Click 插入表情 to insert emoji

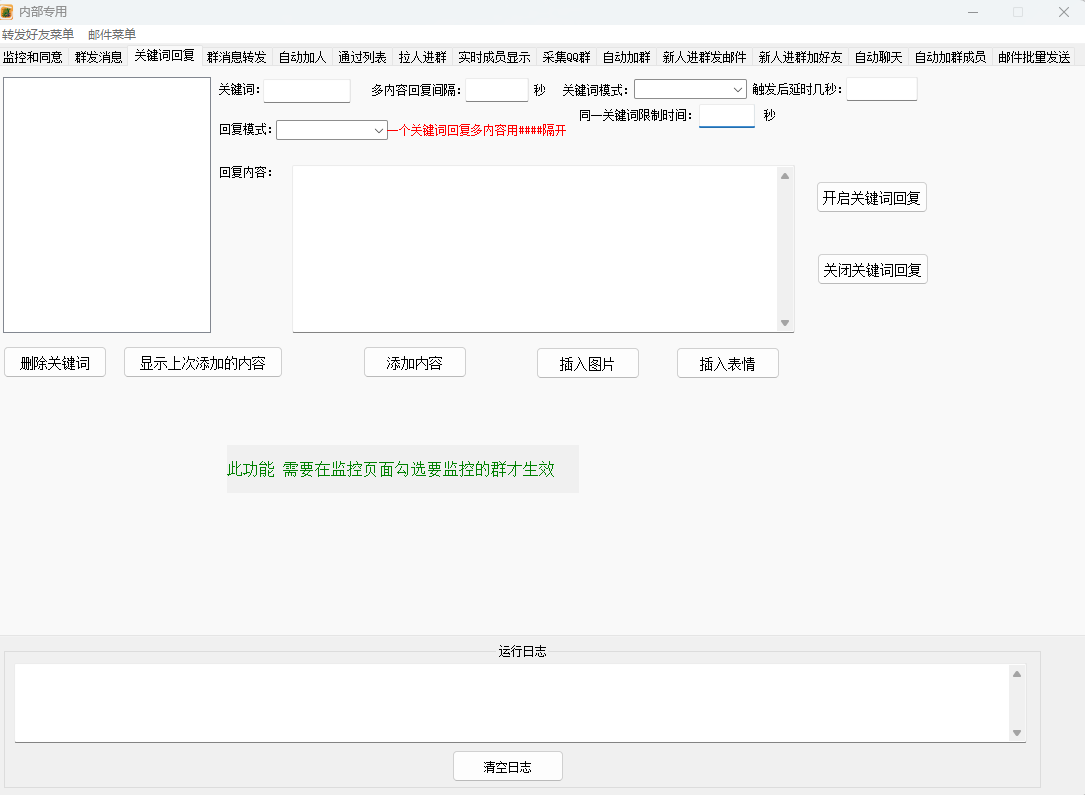727,364
